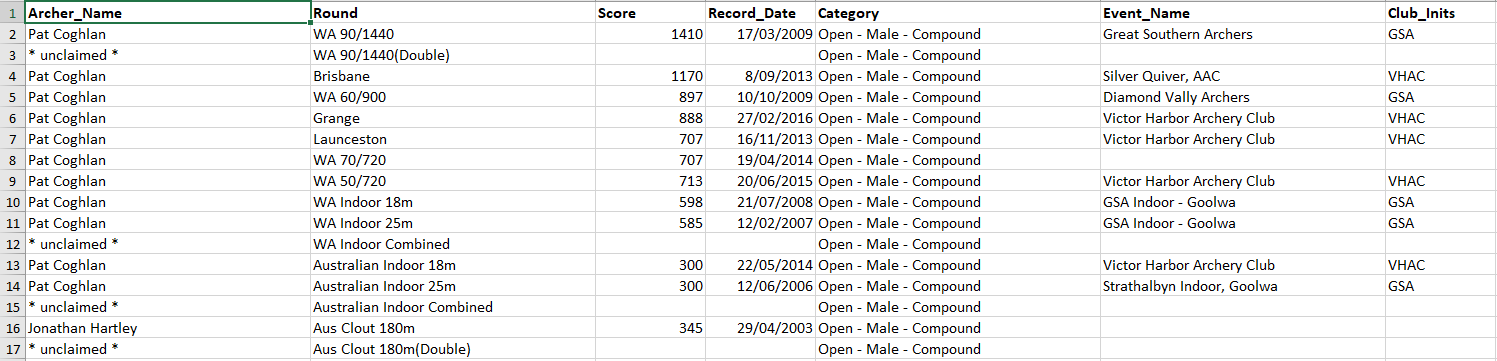Click the Aus Clout 180m(Double) cell
The height and width of the screenshot is (361, 1497).
click(x=453, y=349)
